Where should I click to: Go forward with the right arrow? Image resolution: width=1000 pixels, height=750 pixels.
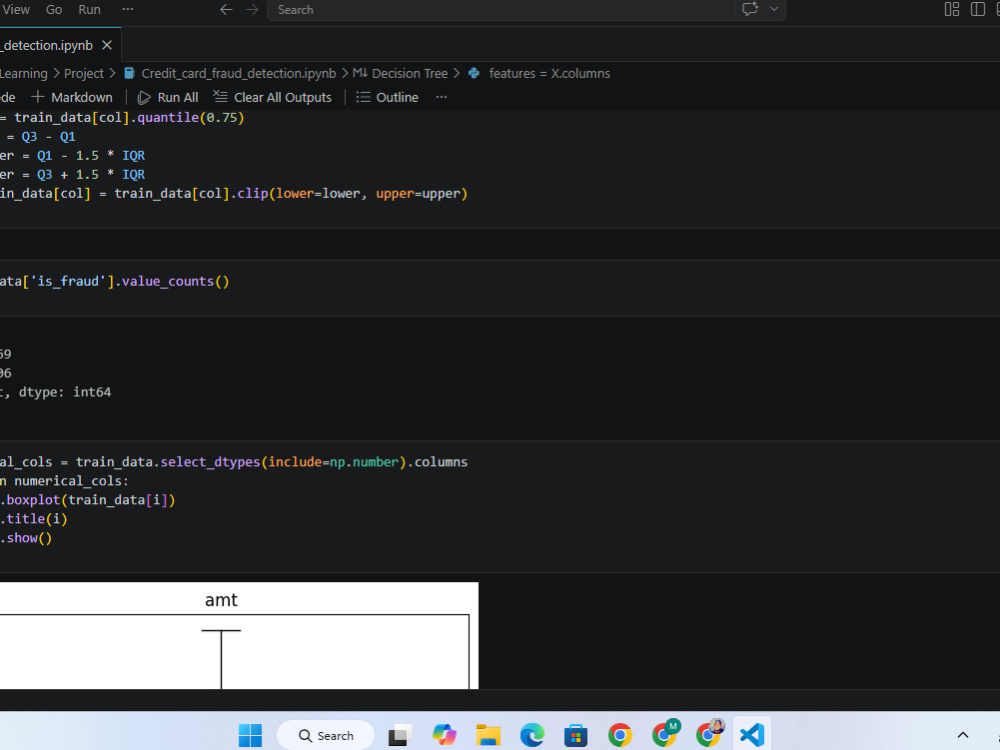click(x=253, y=10)
